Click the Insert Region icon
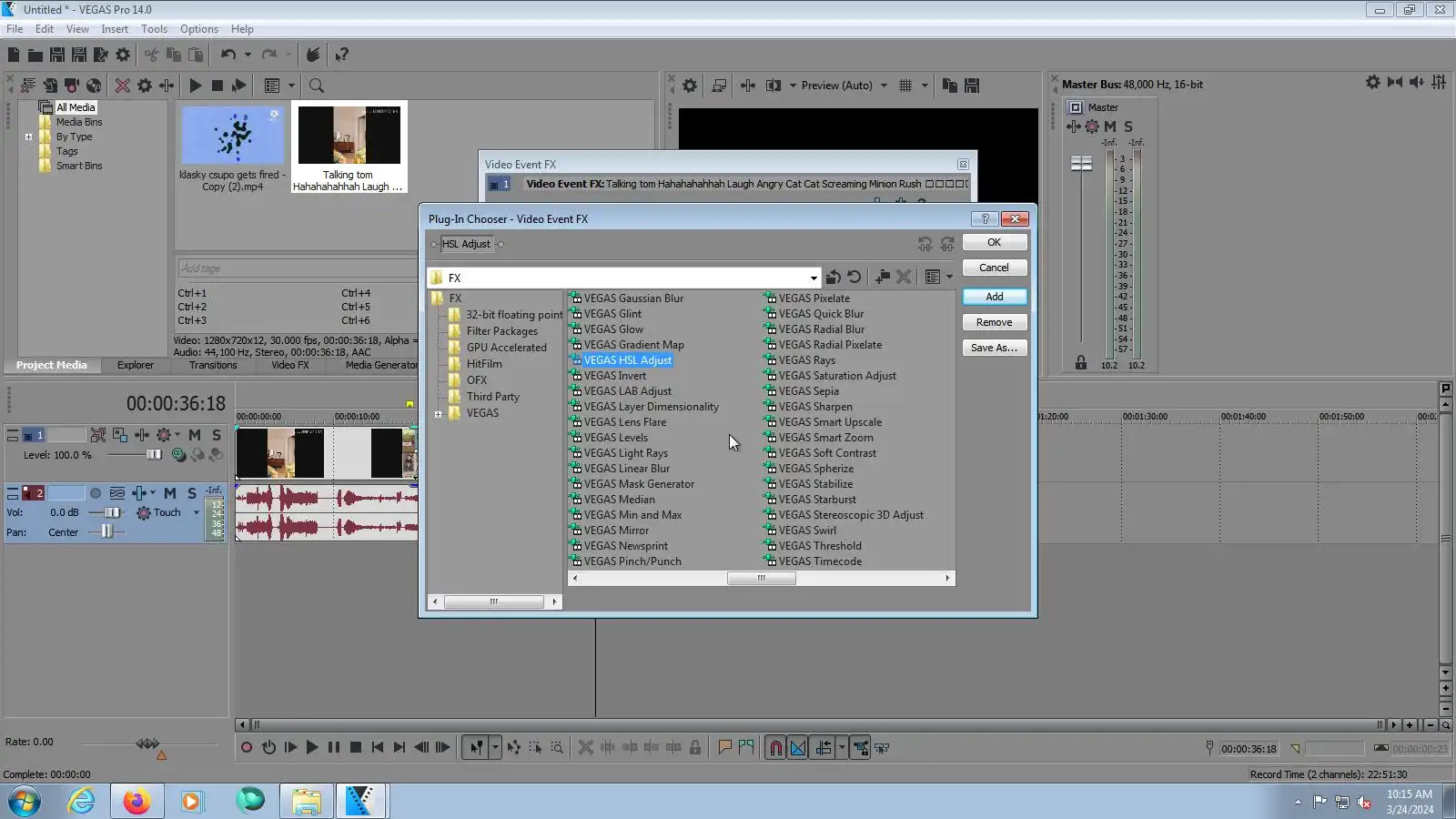Image resolution: width=1456 pixels, height=819 pixels. [746, 748]
